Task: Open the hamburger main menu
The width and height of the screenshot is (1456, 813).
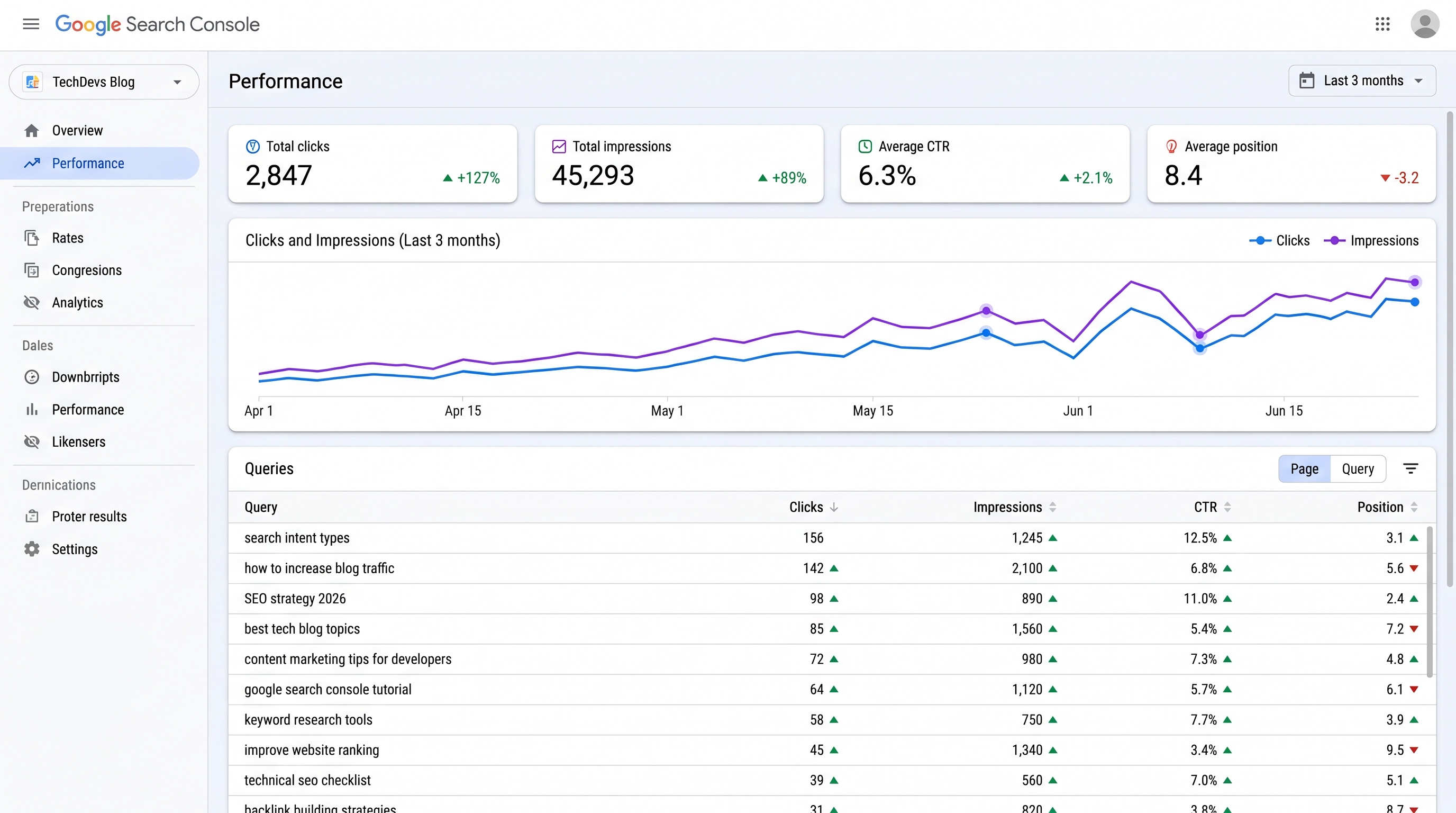Action: click(31, 24)
